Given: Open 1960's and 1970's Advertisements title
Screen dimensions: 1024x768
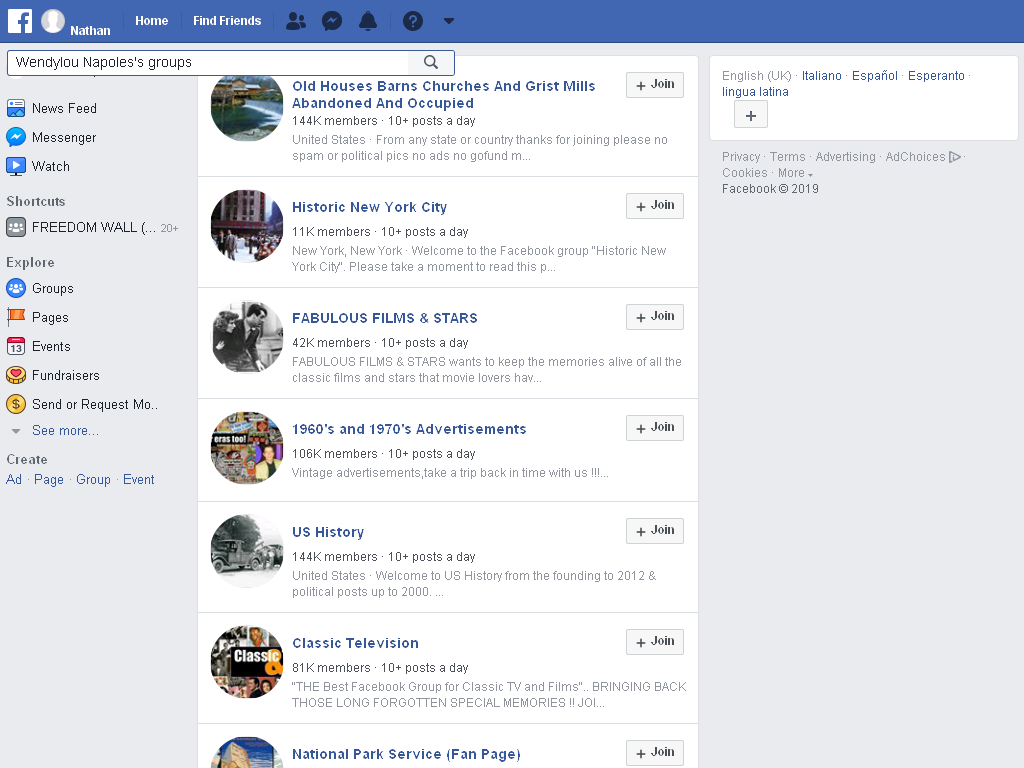Looking at the screenshot, I should click(409, 429).
